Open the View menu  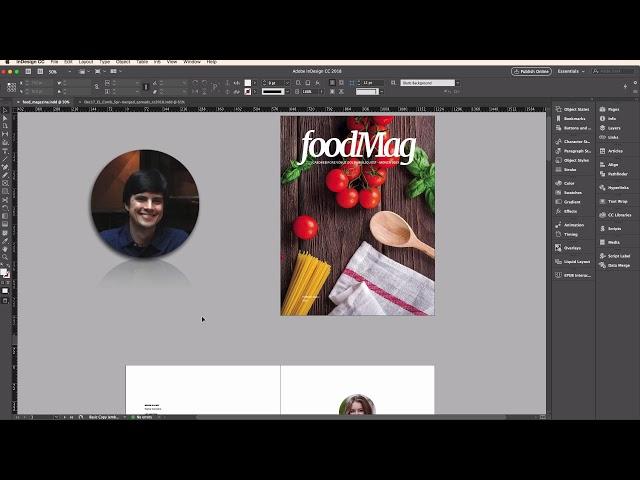pyautogui.click(x=172, y=62)
